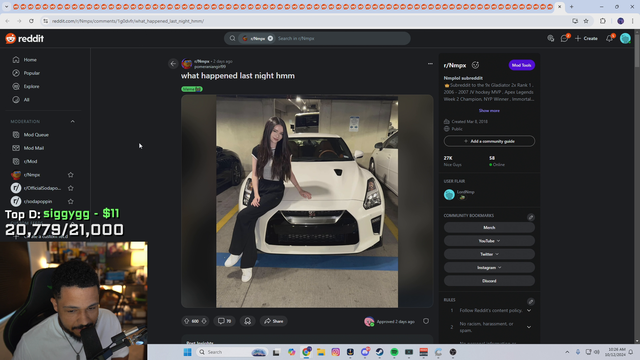Upvote the post
The height and width of the screenshot is (360, 640).
187,321
